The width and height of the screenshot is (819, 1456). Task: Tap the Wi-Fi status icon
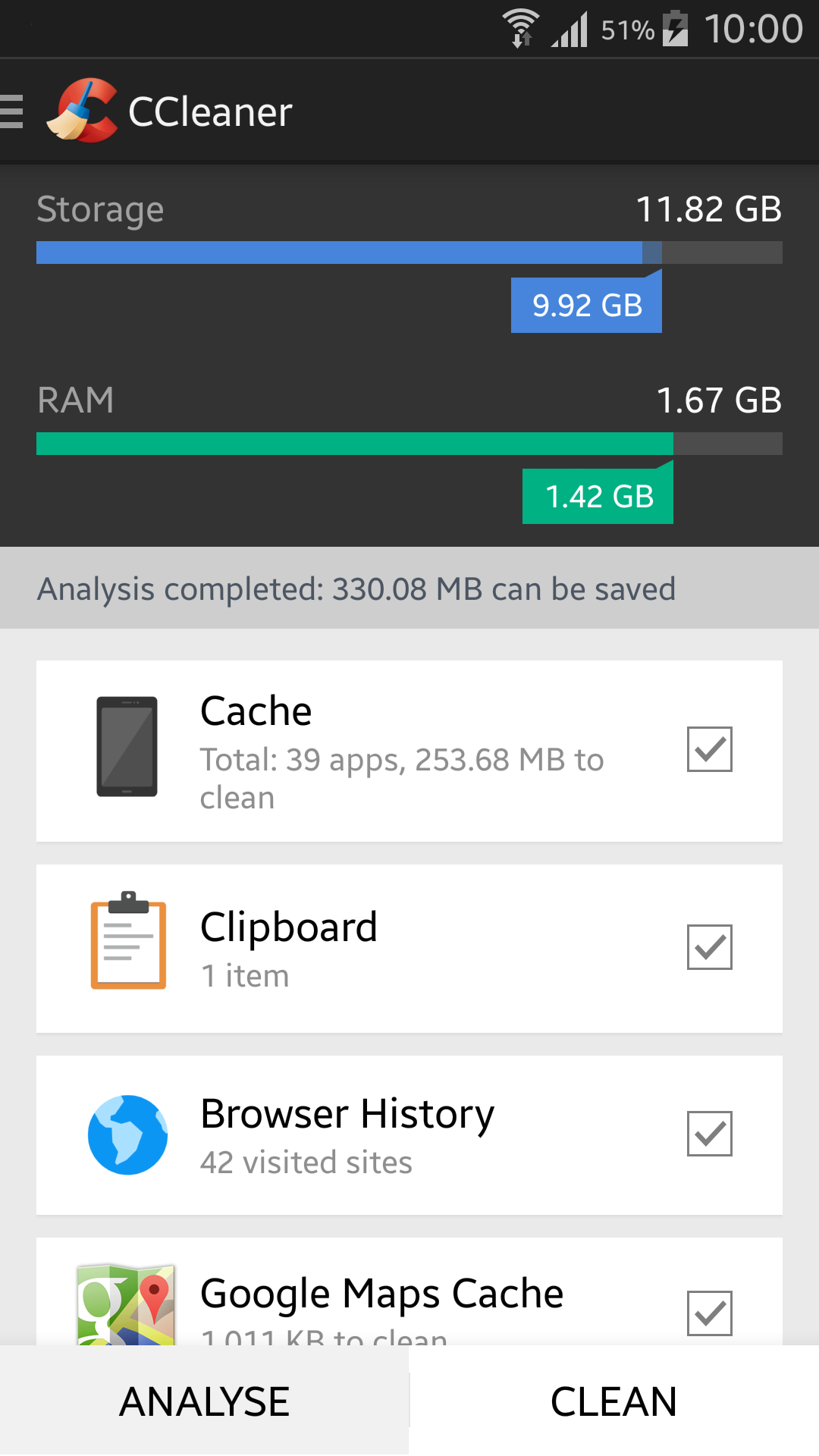pyautogui.click(x=521, y=29)
